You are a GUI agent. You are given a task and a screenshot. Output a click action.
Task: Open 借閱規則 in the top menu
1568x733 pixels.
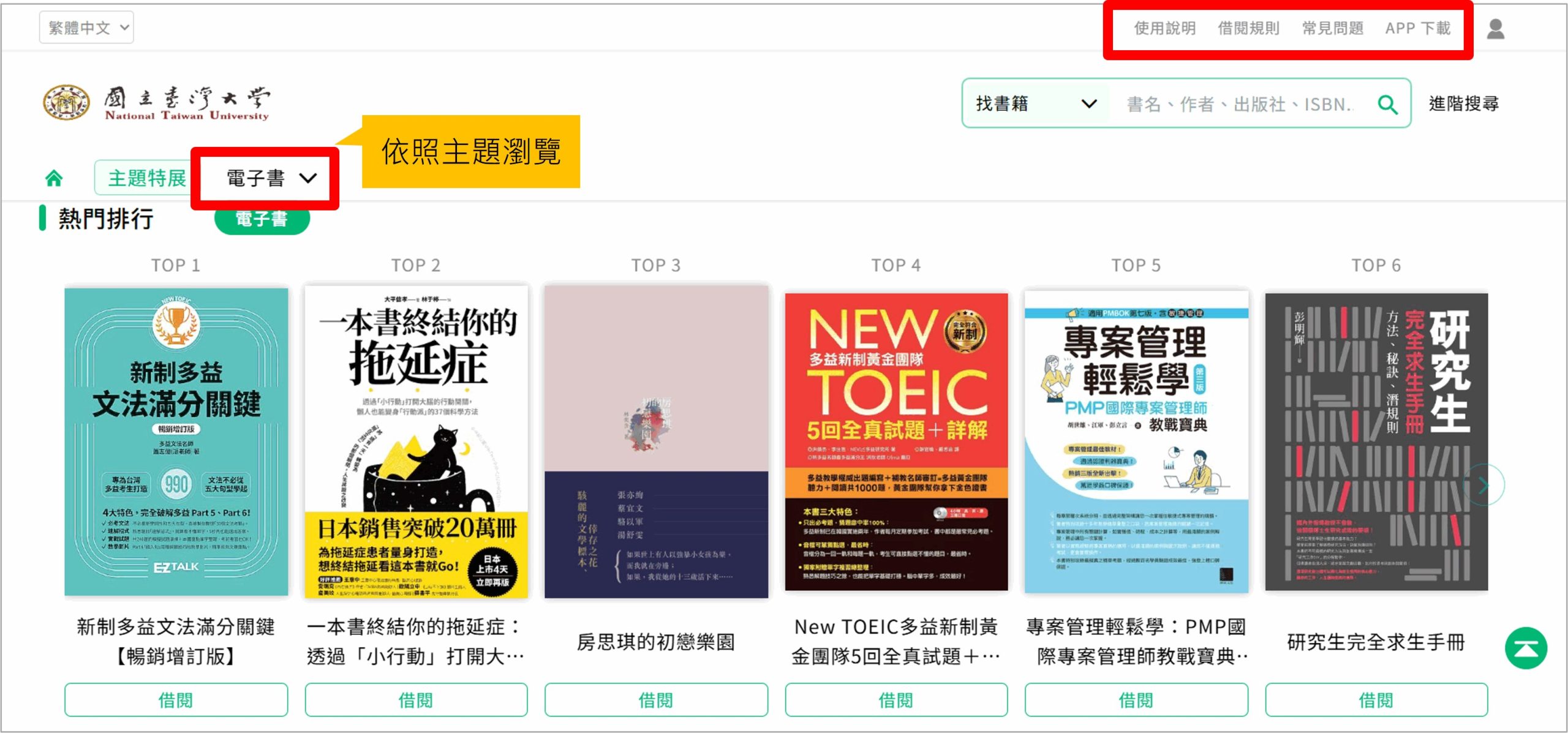click(x=1248, y=28)
